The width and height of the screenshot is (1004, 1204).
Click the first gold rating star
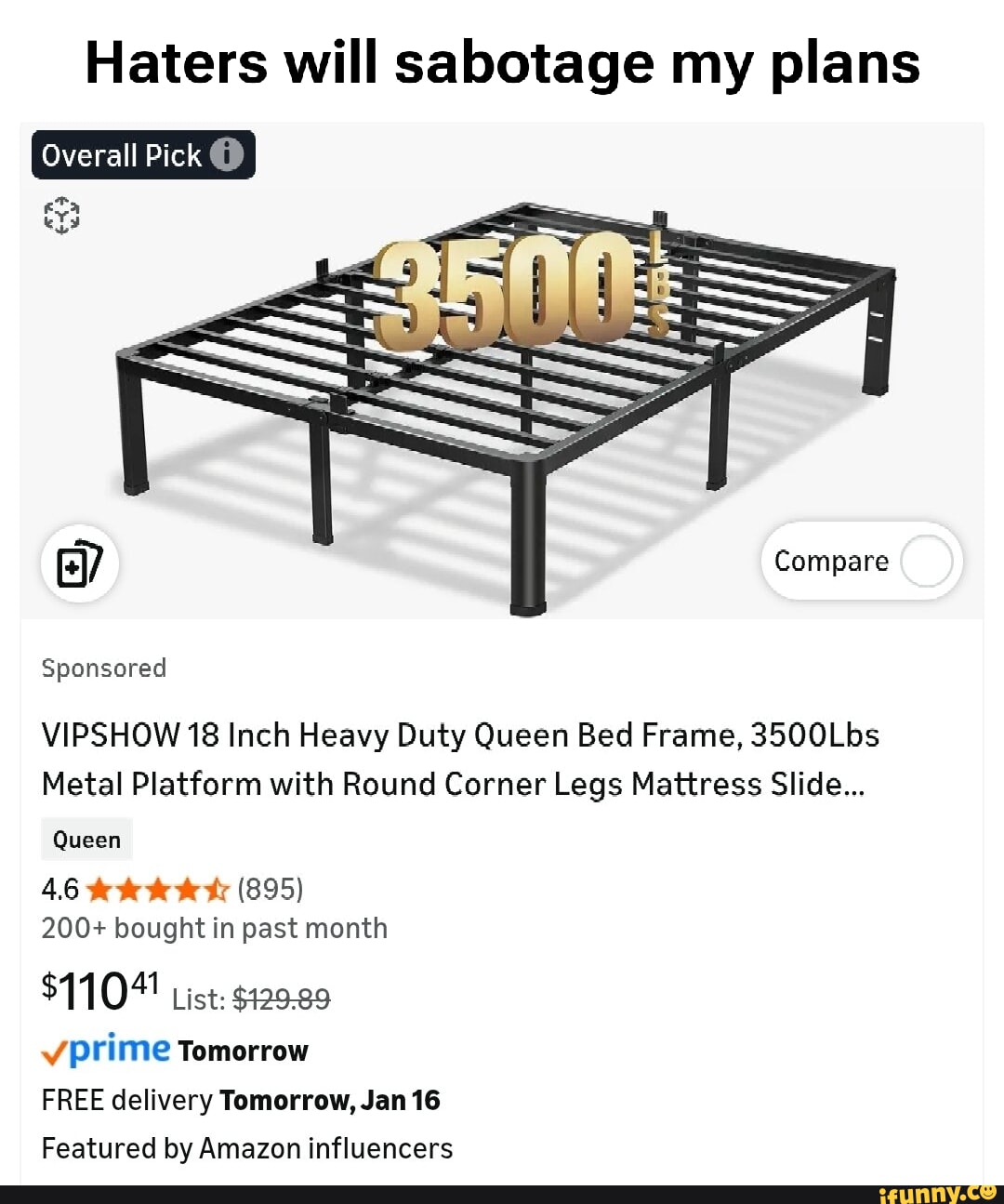click(x=99, y=889)
